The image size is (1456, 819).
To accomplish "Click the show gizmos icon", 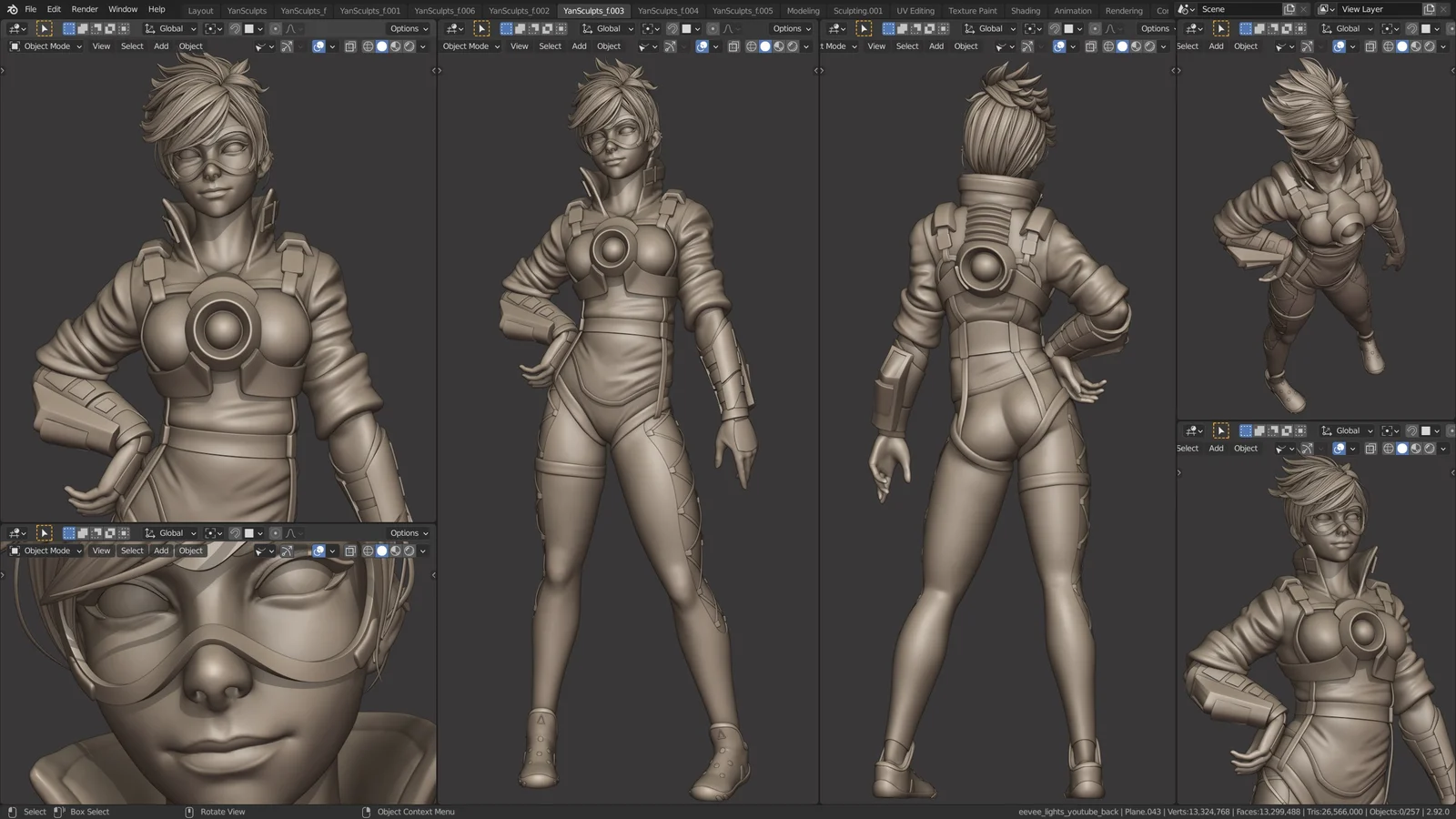I will pyautogui.click(x=287, y=46).
